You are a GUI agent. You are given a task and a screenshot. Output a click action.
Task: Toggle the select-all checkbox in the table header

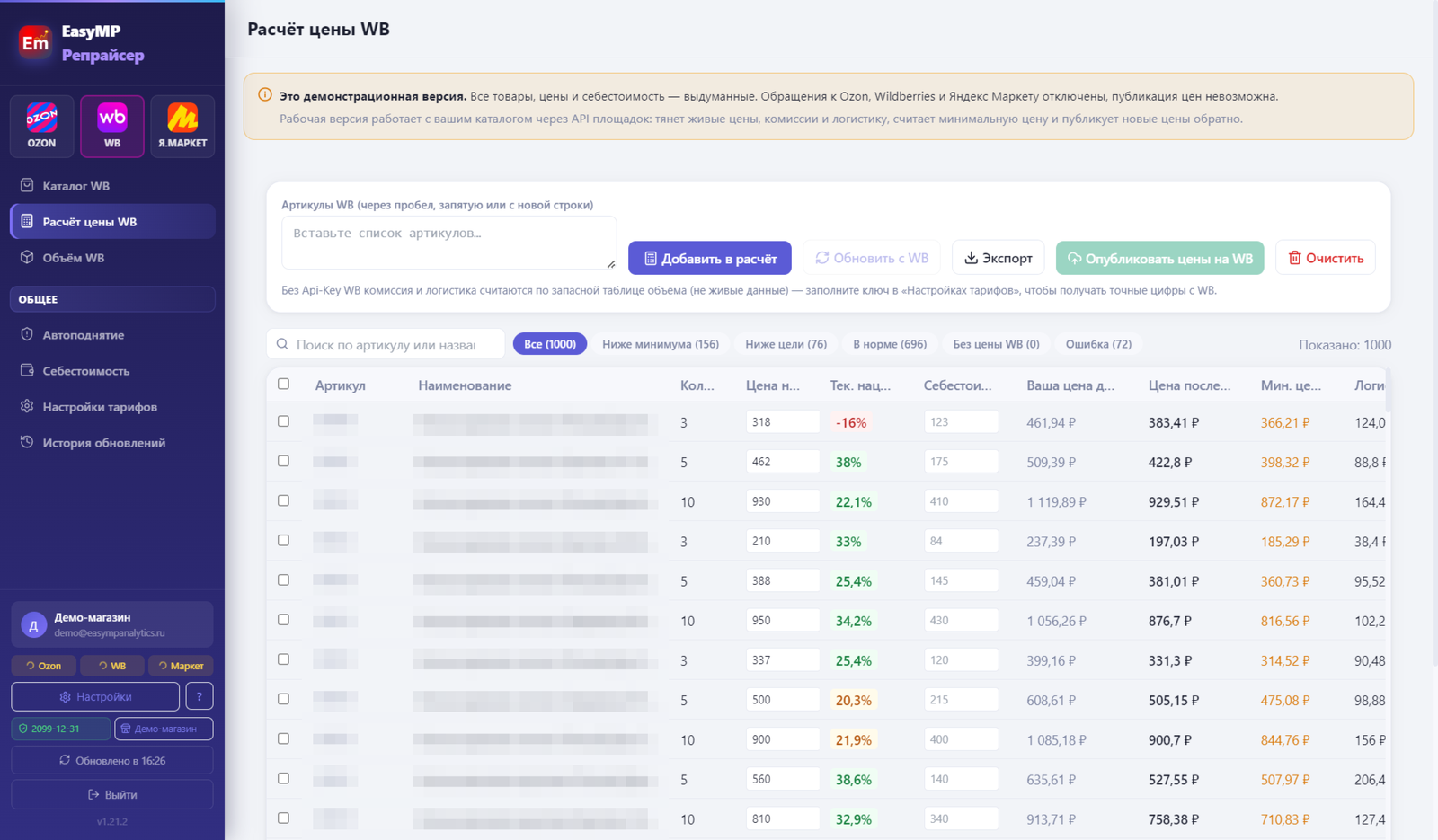click(283, 384)
